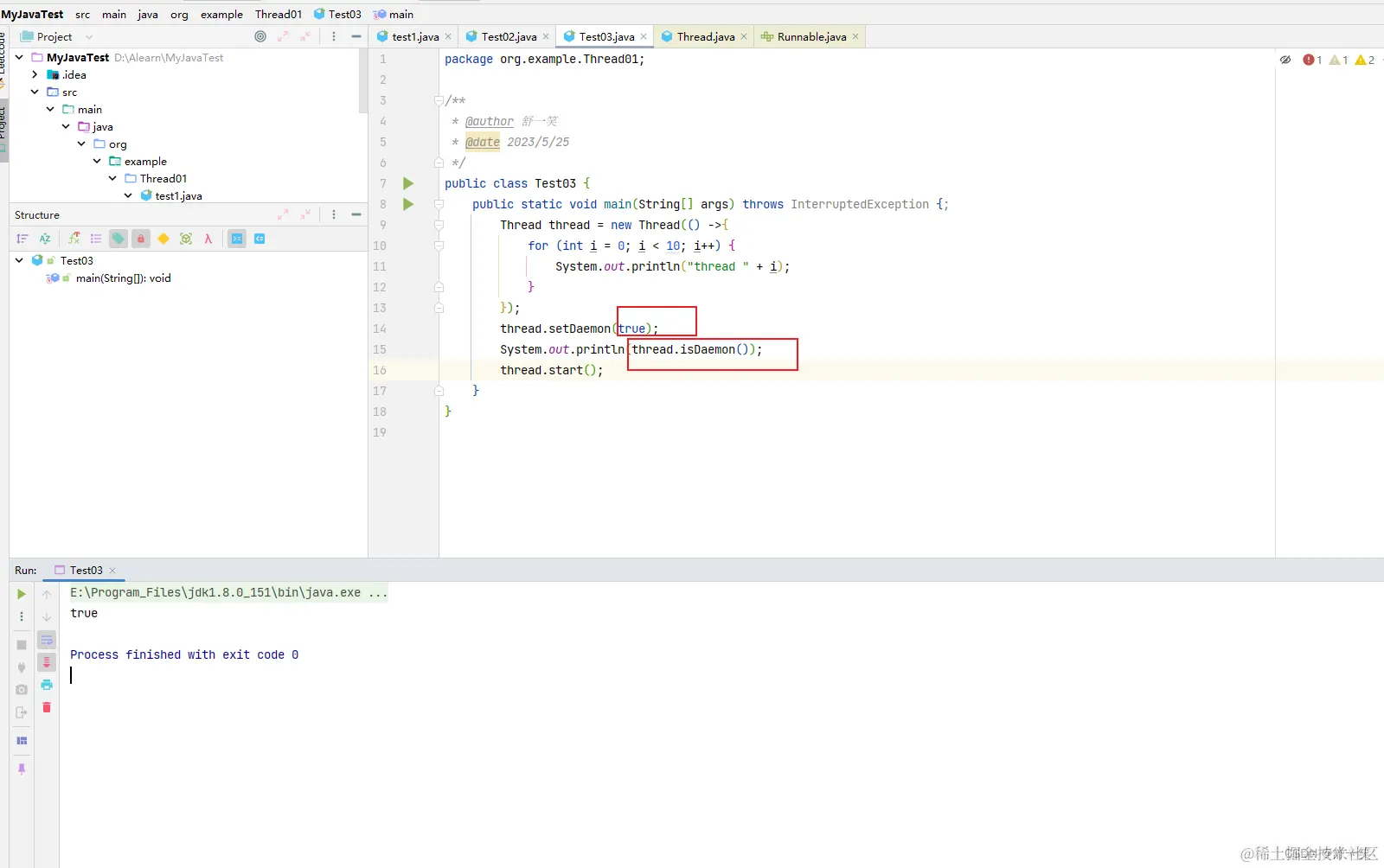Toggle Autoscroll from Source in Structure
This screenshot has height=868, width=1384.
pos(259,239)
